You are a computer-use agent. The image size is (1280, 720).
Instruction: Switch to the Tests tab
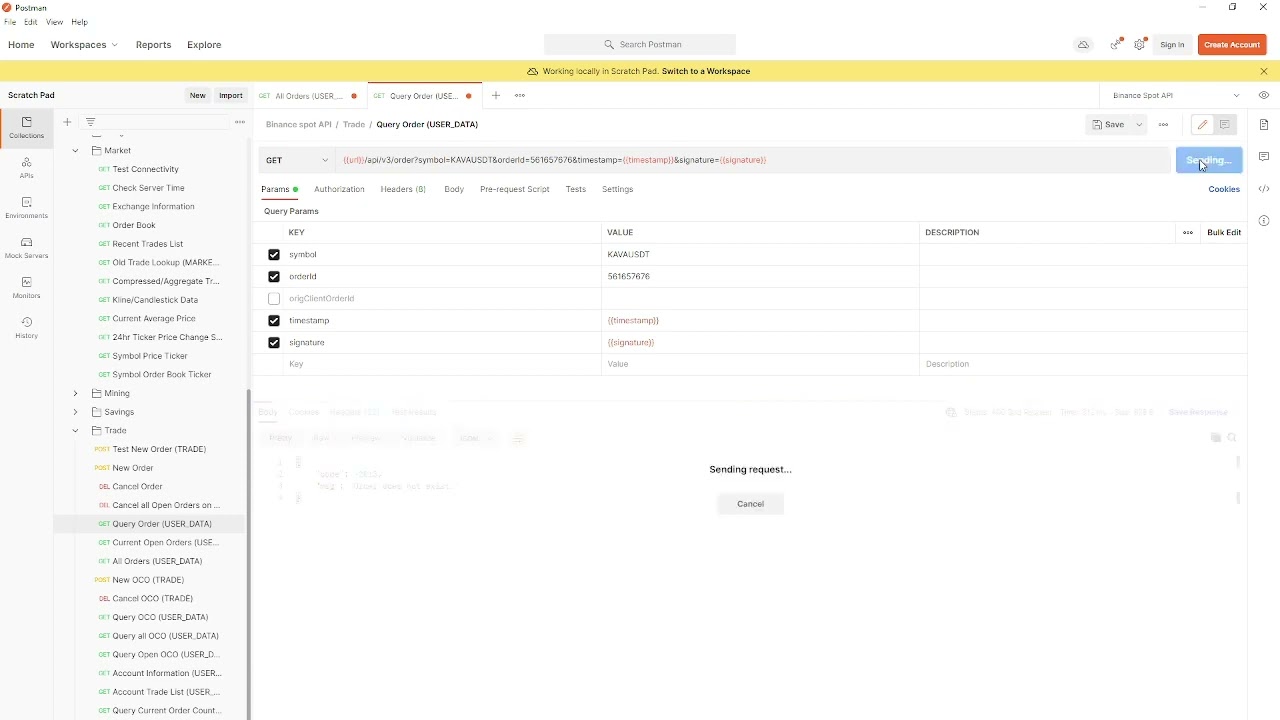click(576, 190)
